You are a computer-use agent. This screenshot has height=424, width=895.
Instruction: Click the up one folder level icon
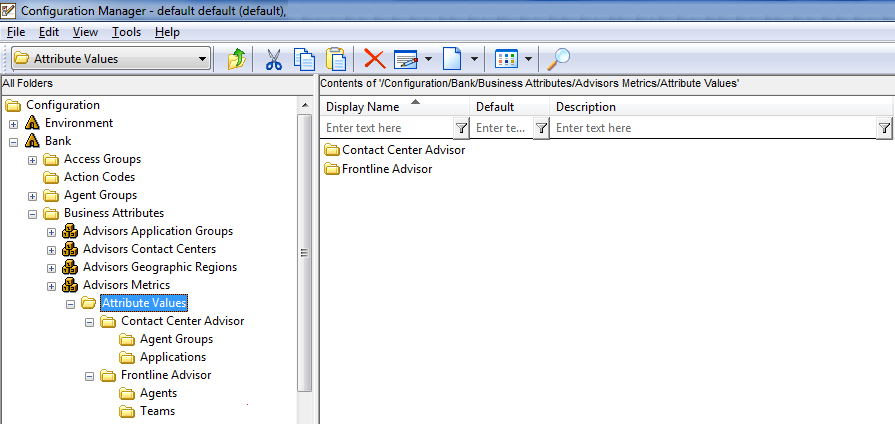tap(236, 59)
